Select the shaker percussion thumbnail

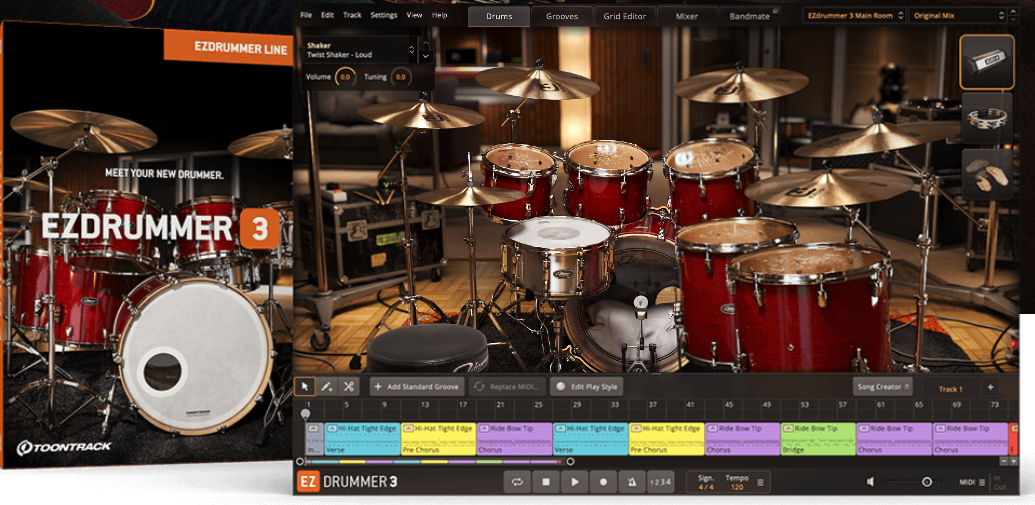coord(986,62)
